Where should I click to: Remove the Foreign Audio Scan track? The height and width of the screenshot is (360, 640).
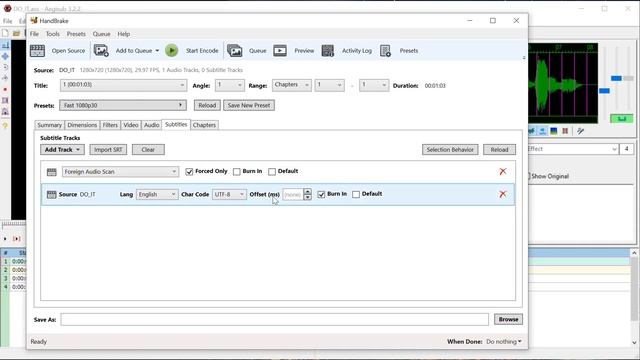click(x=503, y=171)
